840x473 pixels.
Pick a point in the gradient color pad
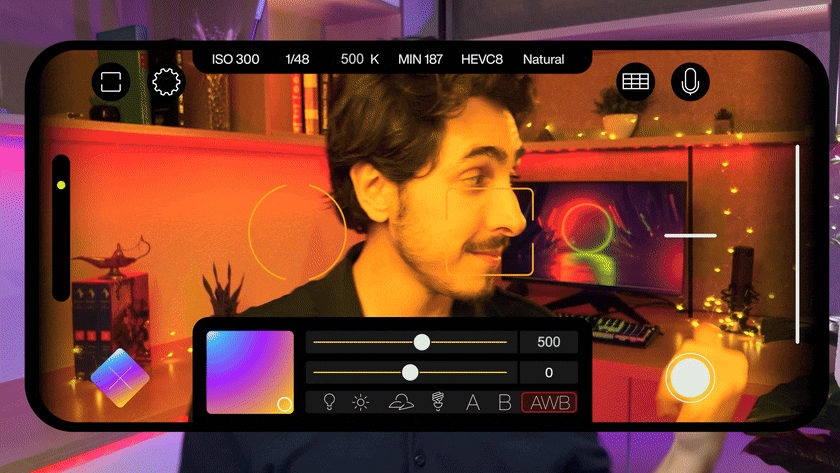point(250,372)
